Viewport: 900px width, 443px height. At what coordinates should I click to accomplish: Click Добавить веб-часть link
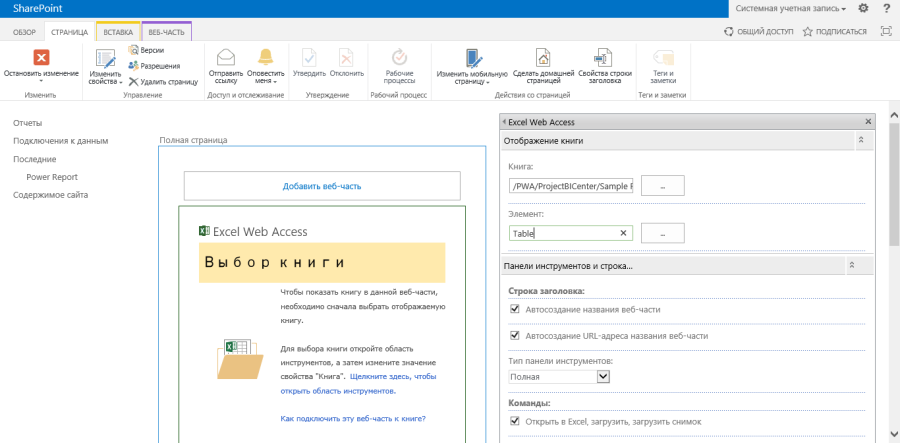coord(322,186)
